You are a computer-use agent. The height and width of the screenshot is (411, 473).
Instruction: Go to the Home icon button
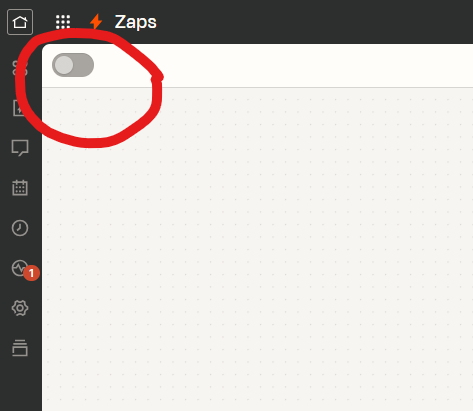tap(20, 22)
